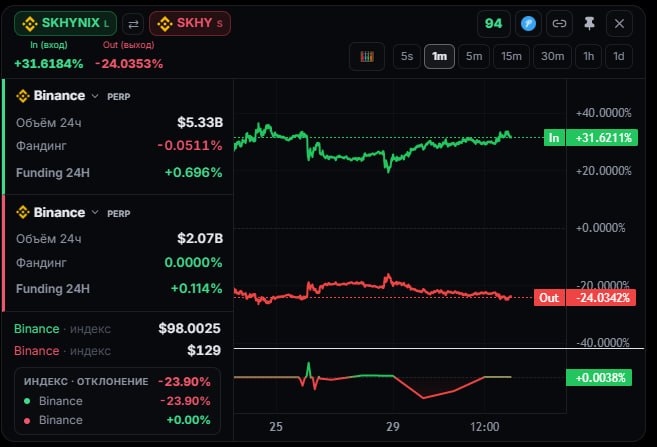Switch to 1h timeframe
This screenshot has width=657, height=447.
tap(589, 56)
